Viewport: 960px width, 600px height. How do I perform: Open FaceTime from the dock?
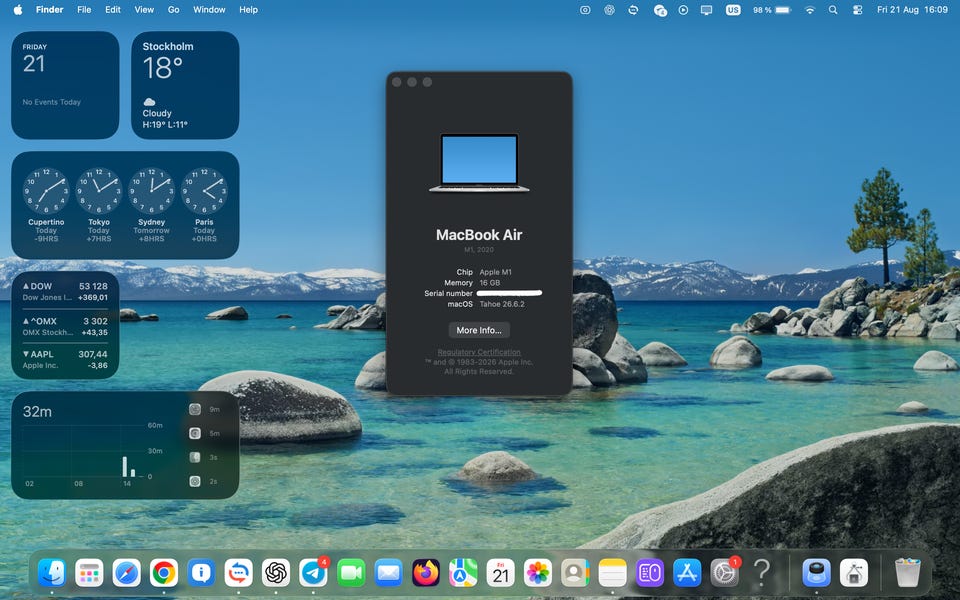point(351,573)
